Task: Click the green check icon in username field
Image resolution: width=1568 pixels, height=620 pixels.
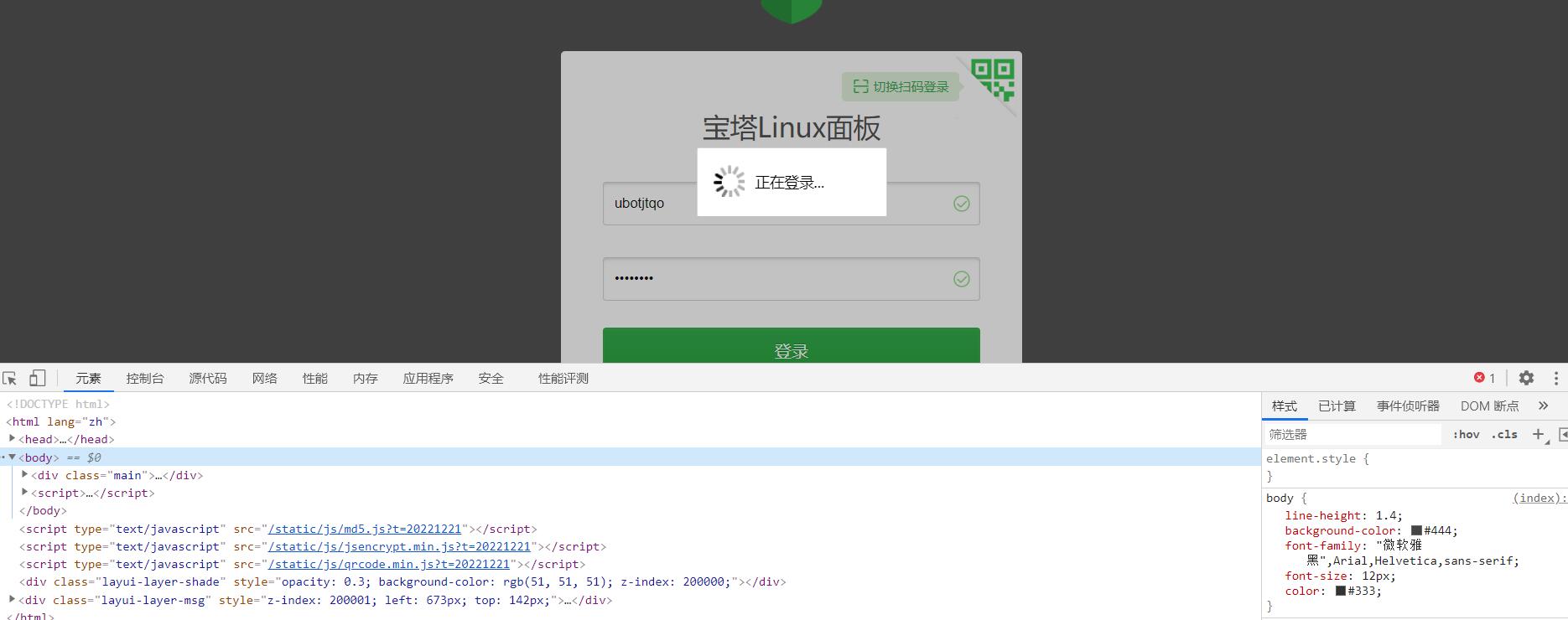Action: (x=962, y=204)
